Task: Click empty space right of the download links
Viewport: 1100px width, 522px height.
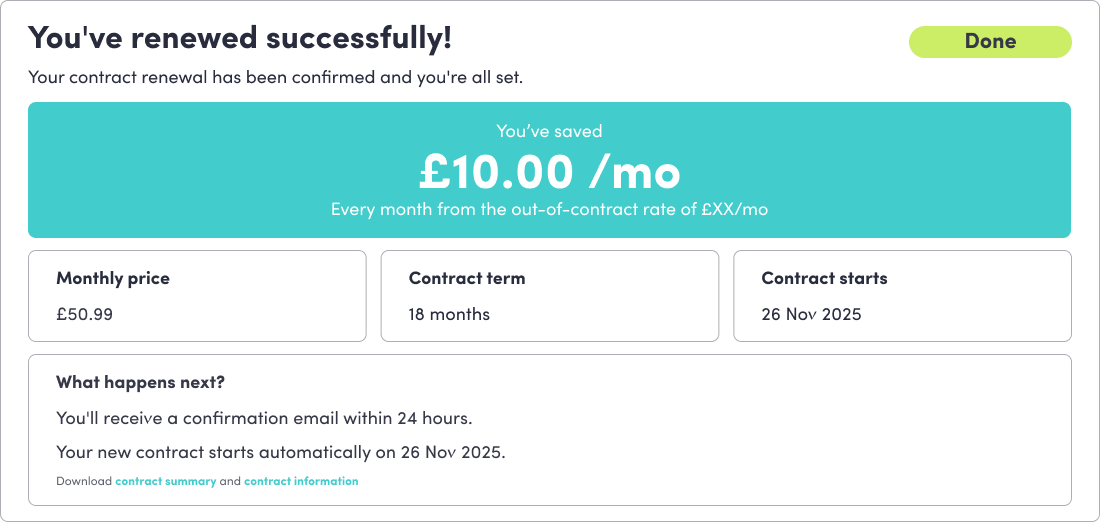Action: (700, 481)
